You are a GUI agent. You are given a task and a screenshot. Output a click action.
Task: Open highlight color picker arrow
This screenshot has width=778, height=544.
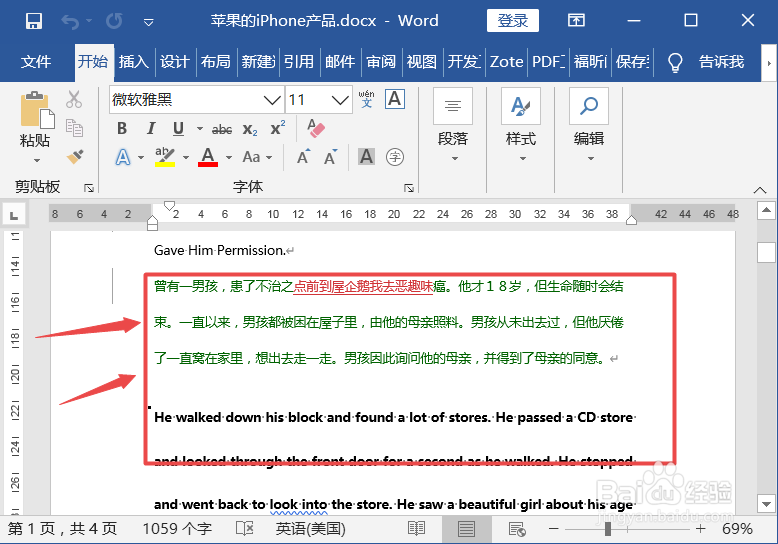click(186, 158)
